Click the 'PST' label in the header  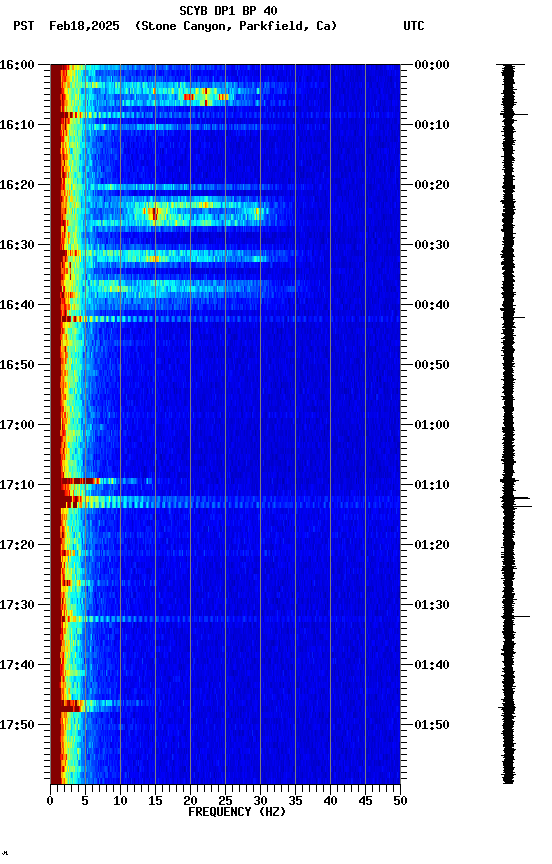[x=24, y=26]
